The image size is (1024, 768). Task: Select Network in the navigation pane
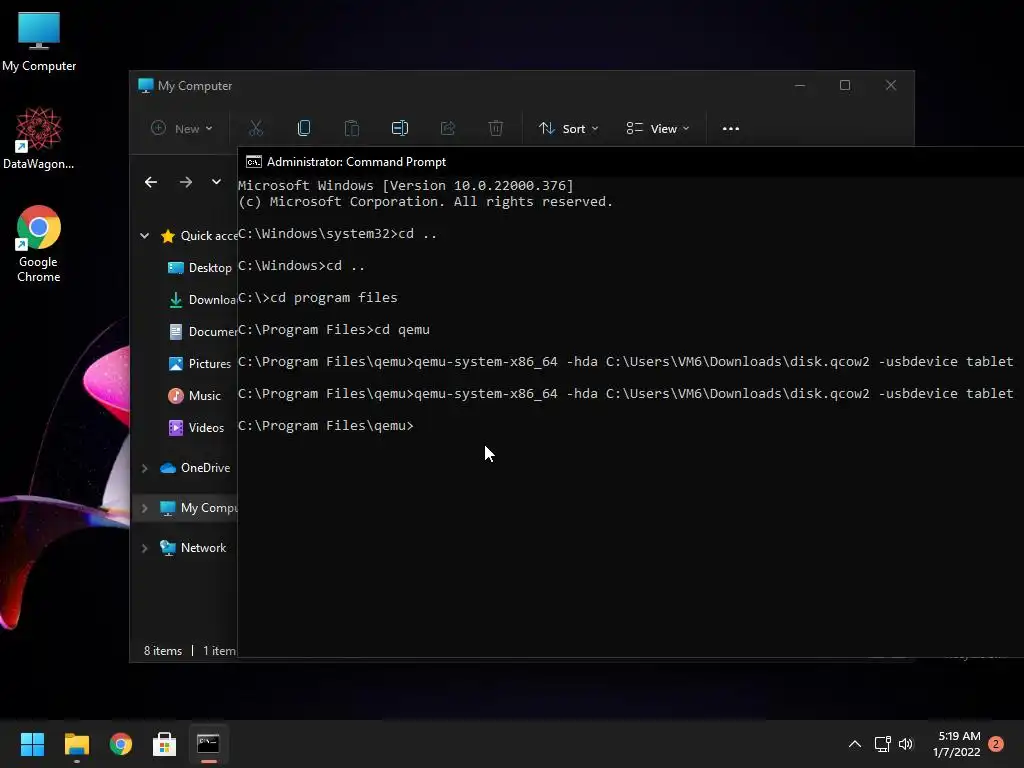(193, 548)
